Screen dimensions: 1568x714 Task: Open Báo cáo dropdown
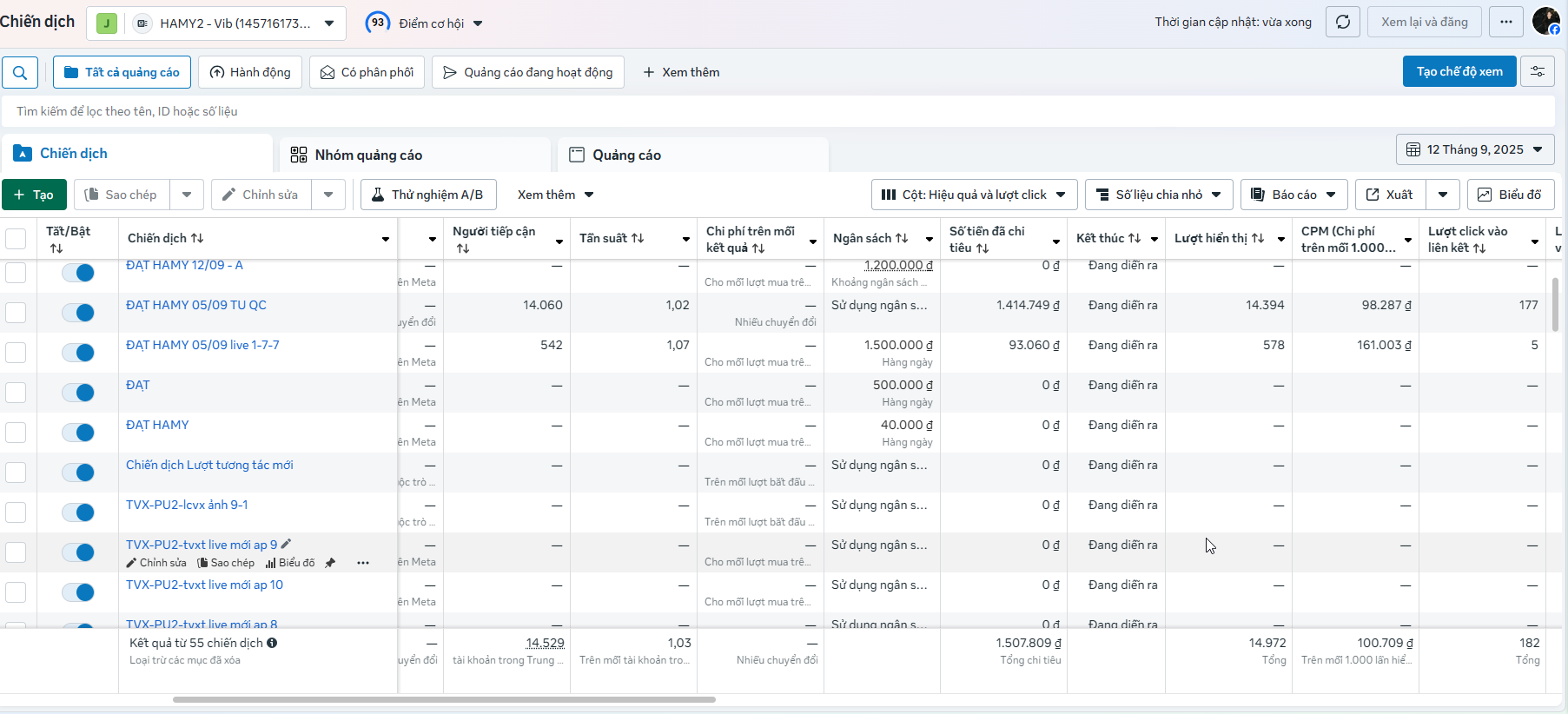pos(1294,195)
